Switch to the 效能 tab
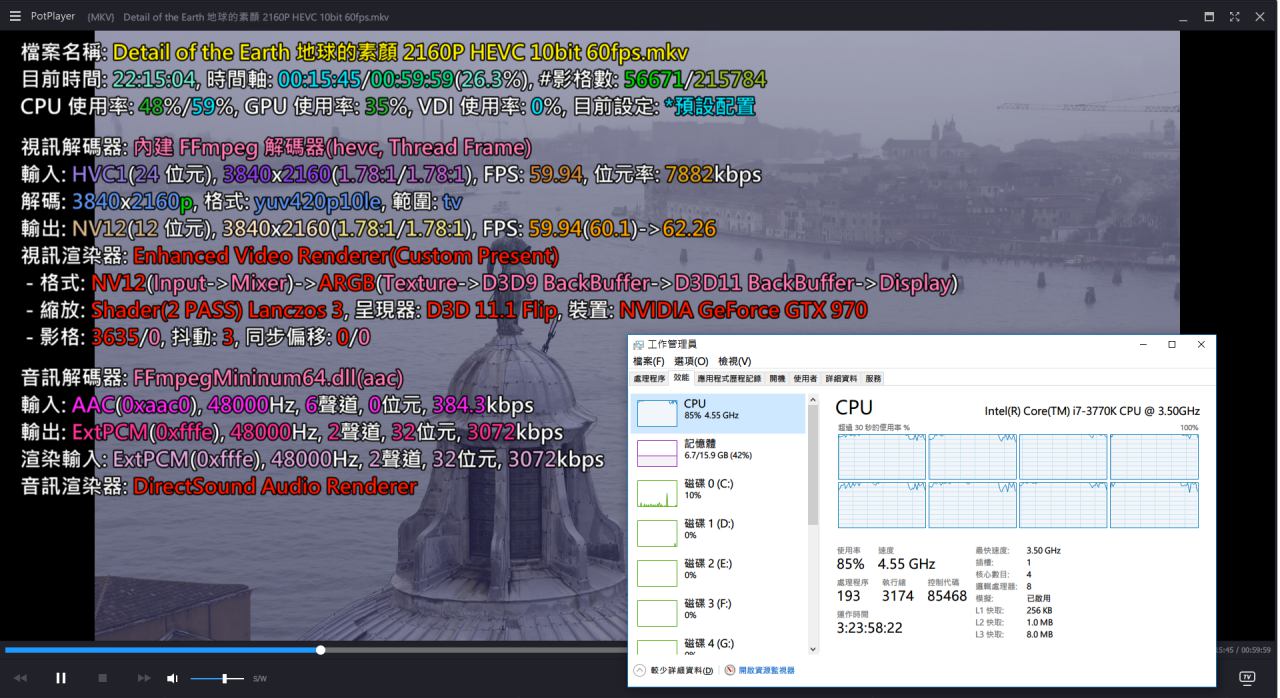Viewport: 1280px width, 698px height. coord(681,378)
